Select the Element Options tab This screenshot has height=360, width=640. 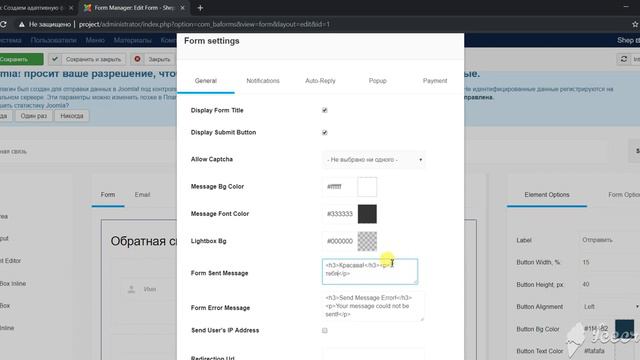pyautogui.click(x=547, y=195)
